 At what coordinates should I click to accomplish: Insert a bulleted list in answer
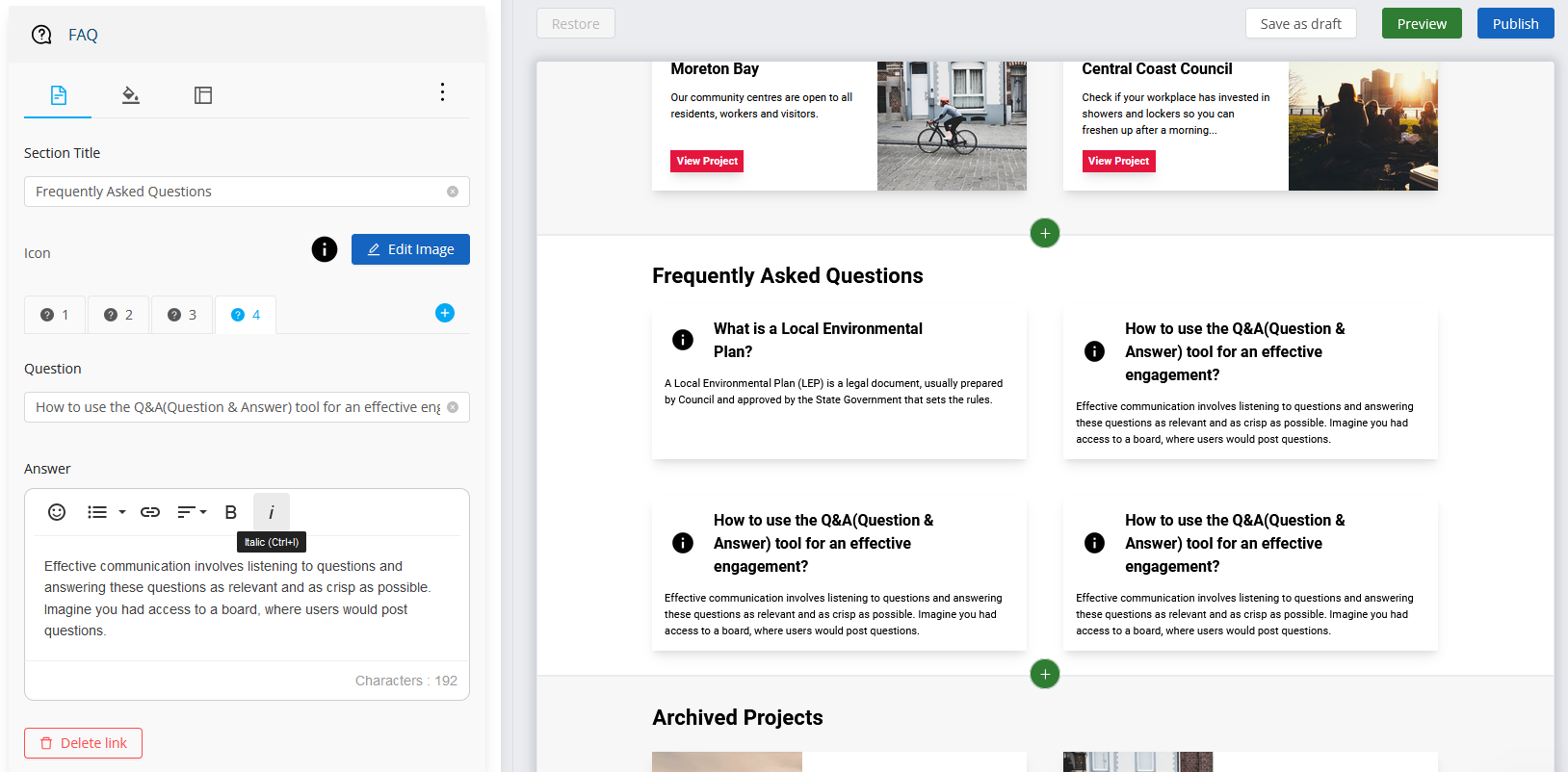[x=97, y=512]
